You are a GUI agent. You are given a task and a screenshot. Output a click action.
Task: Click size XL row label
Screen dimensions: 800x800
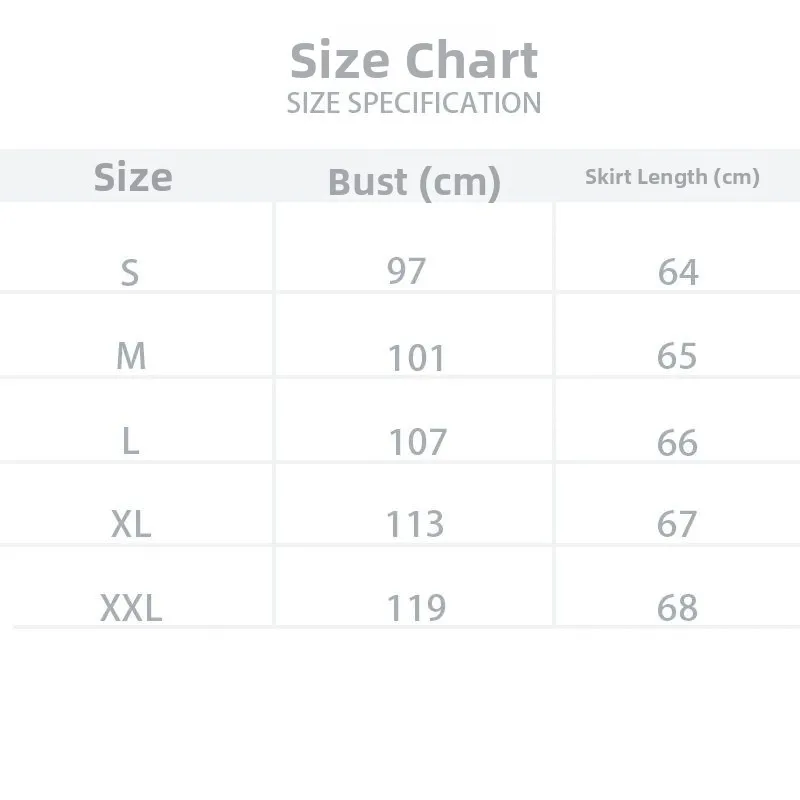pyautogui.click(x=131, y=524)
